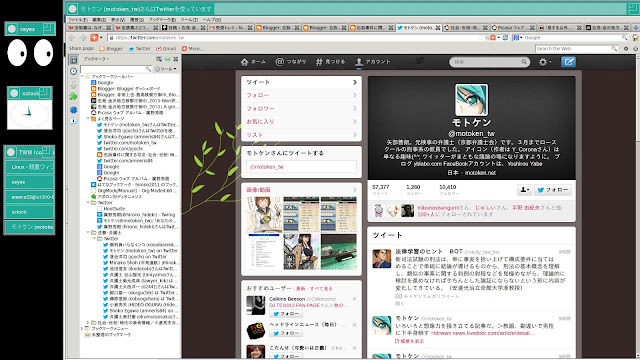Click the xclock window title icon

pyautogui.click(x=14, y=93)
